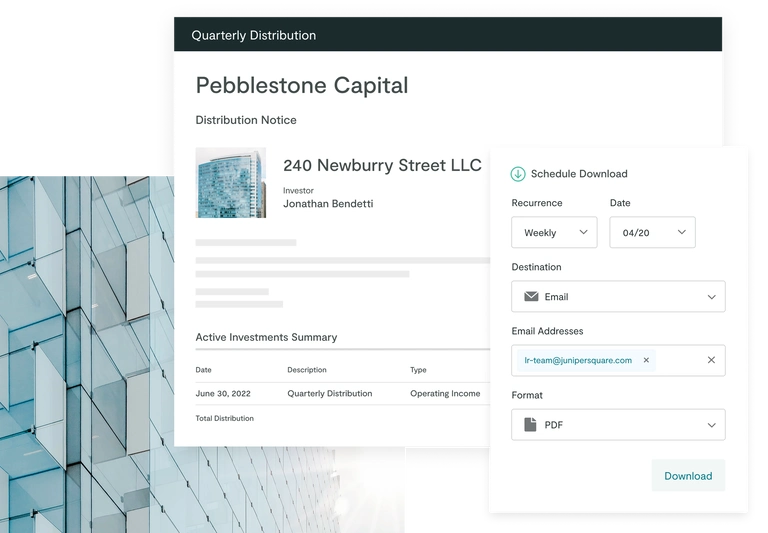Click investor name Jonathan Bendetti
Screen dimensions: 768x533
(x=328, y=204)
